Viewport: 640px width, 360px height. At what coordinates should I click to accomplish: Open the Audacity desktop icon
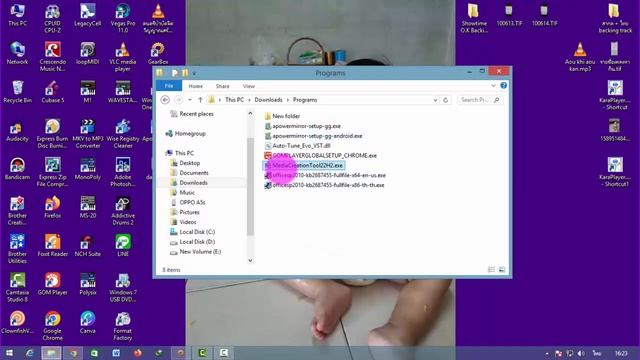tap(18, 131)
